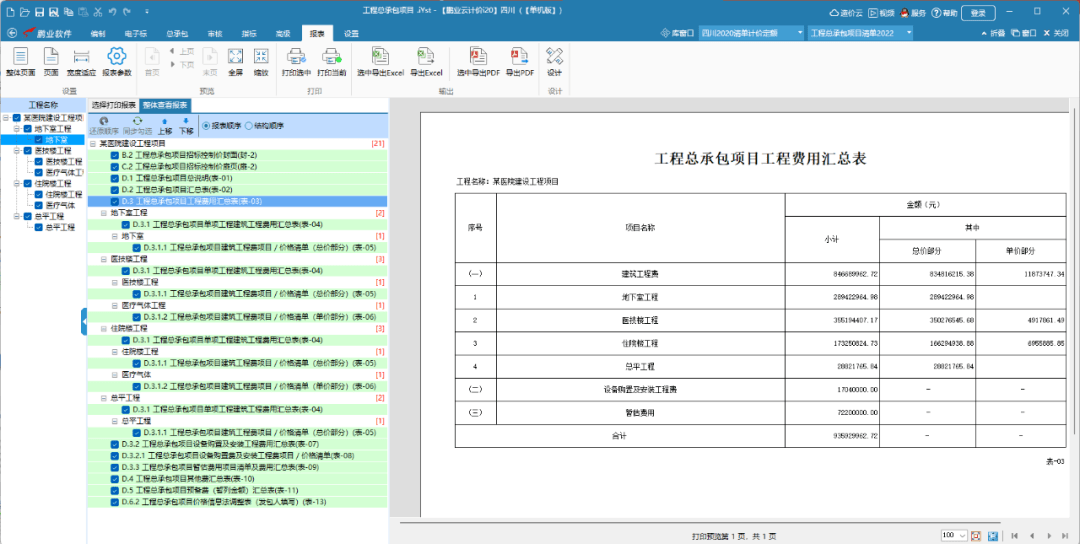Screen dimensions: 1080x544
Task: Click the 宽度适应 fit-width icon
Action: pos(81,58)
